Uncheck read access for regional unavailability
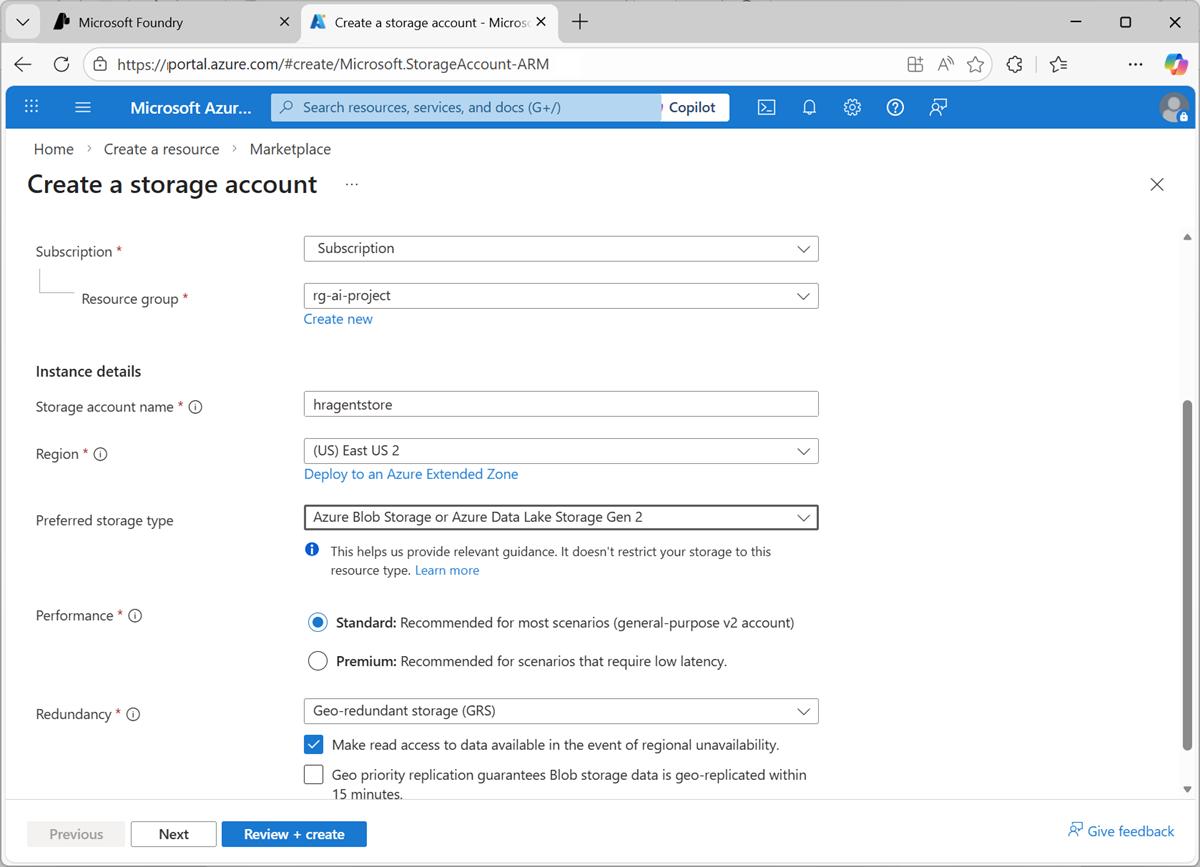1200x867 pixels. pos(314,744)
